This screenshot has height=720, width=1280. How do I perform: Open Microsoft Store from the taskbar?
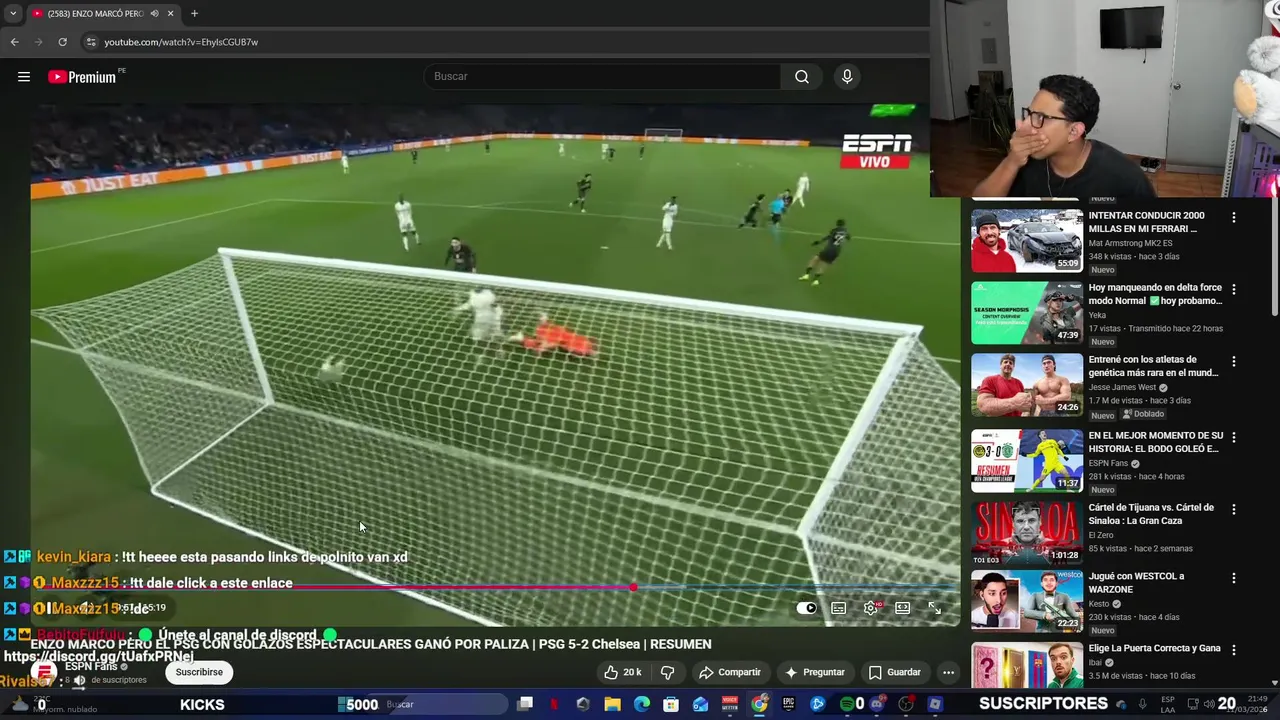[x=671, y=704]
